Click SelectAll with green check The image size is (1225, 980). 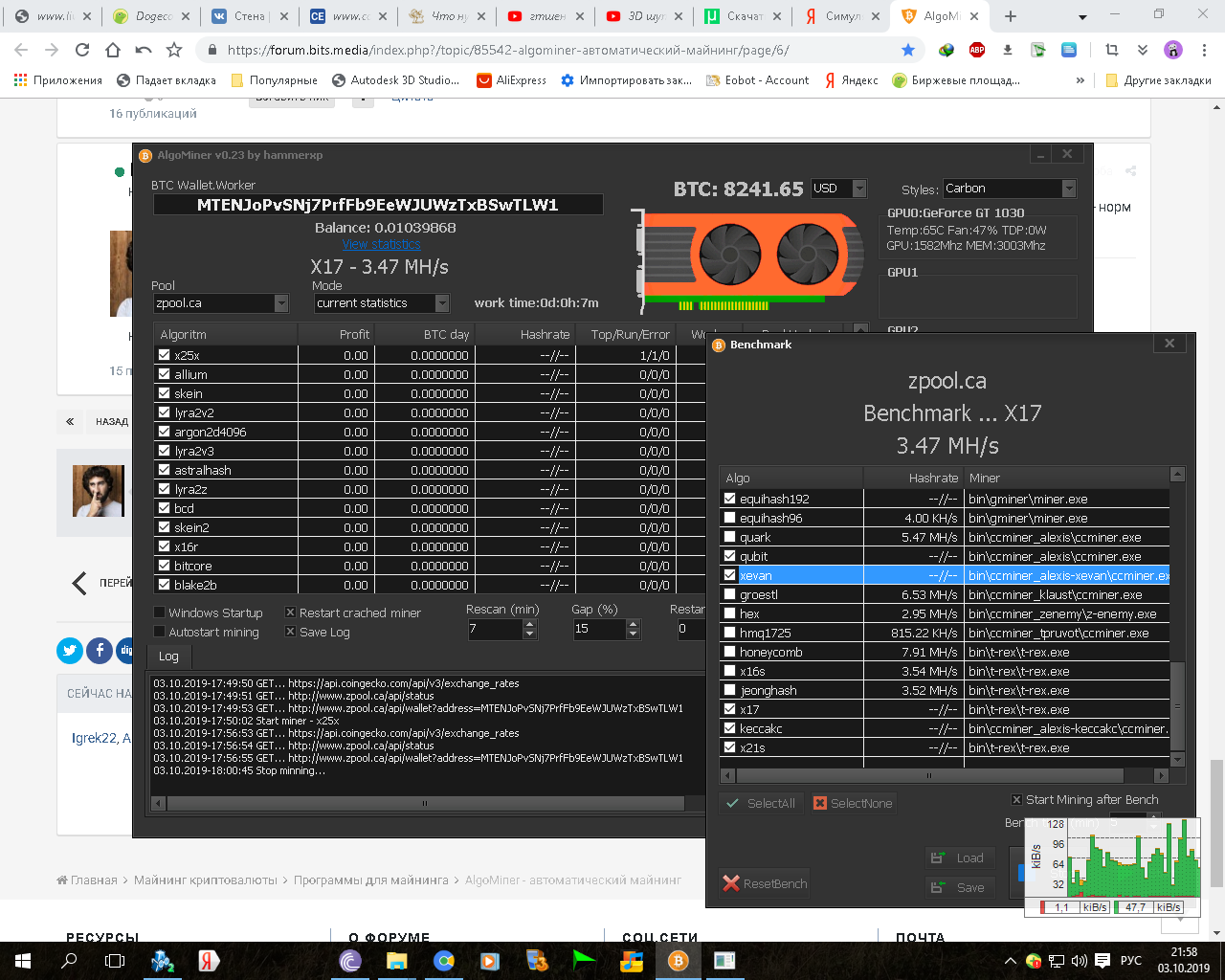tap(761, 803)
